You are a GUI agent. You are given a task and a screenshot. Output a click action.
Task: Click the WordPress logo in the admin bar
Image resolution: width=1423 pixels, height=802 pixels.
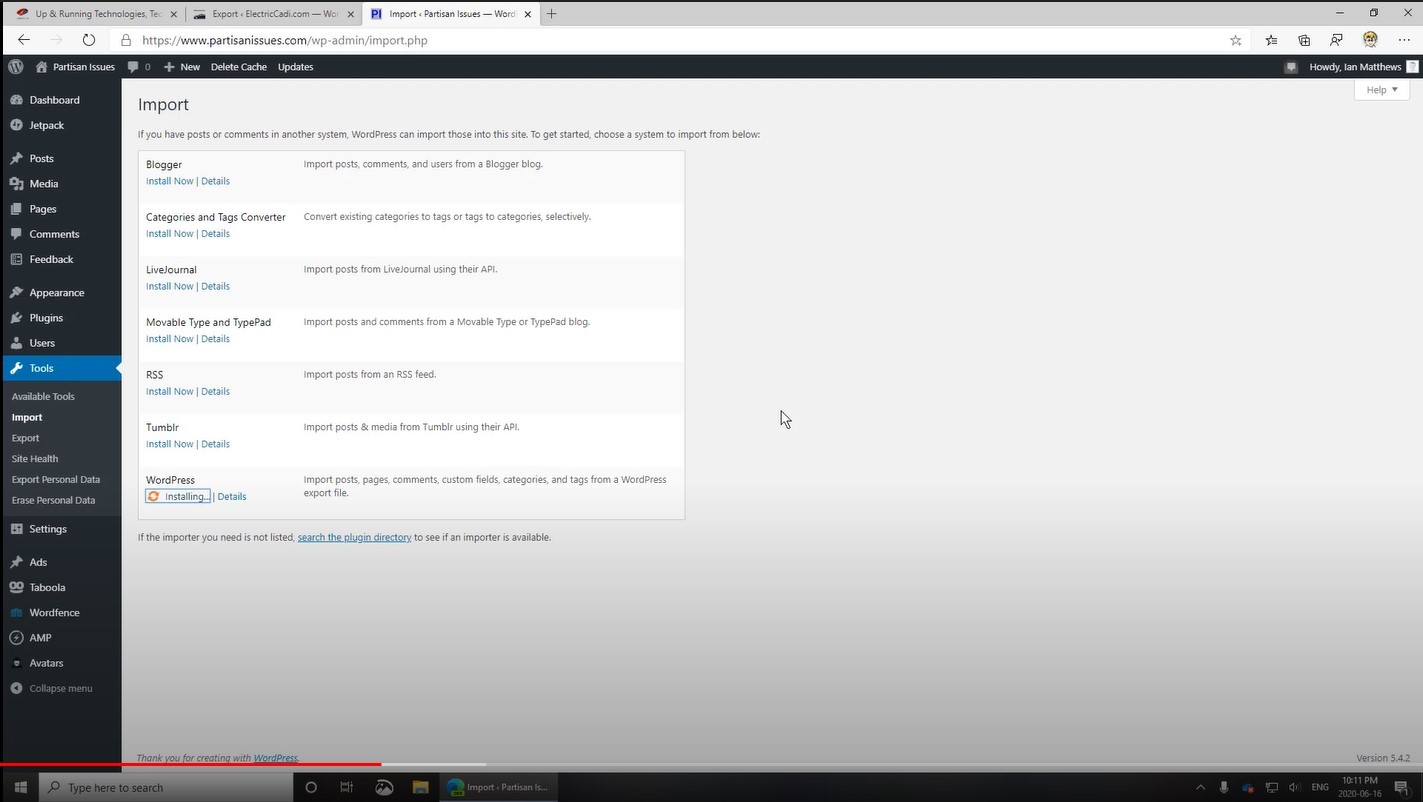pos(15,66)
